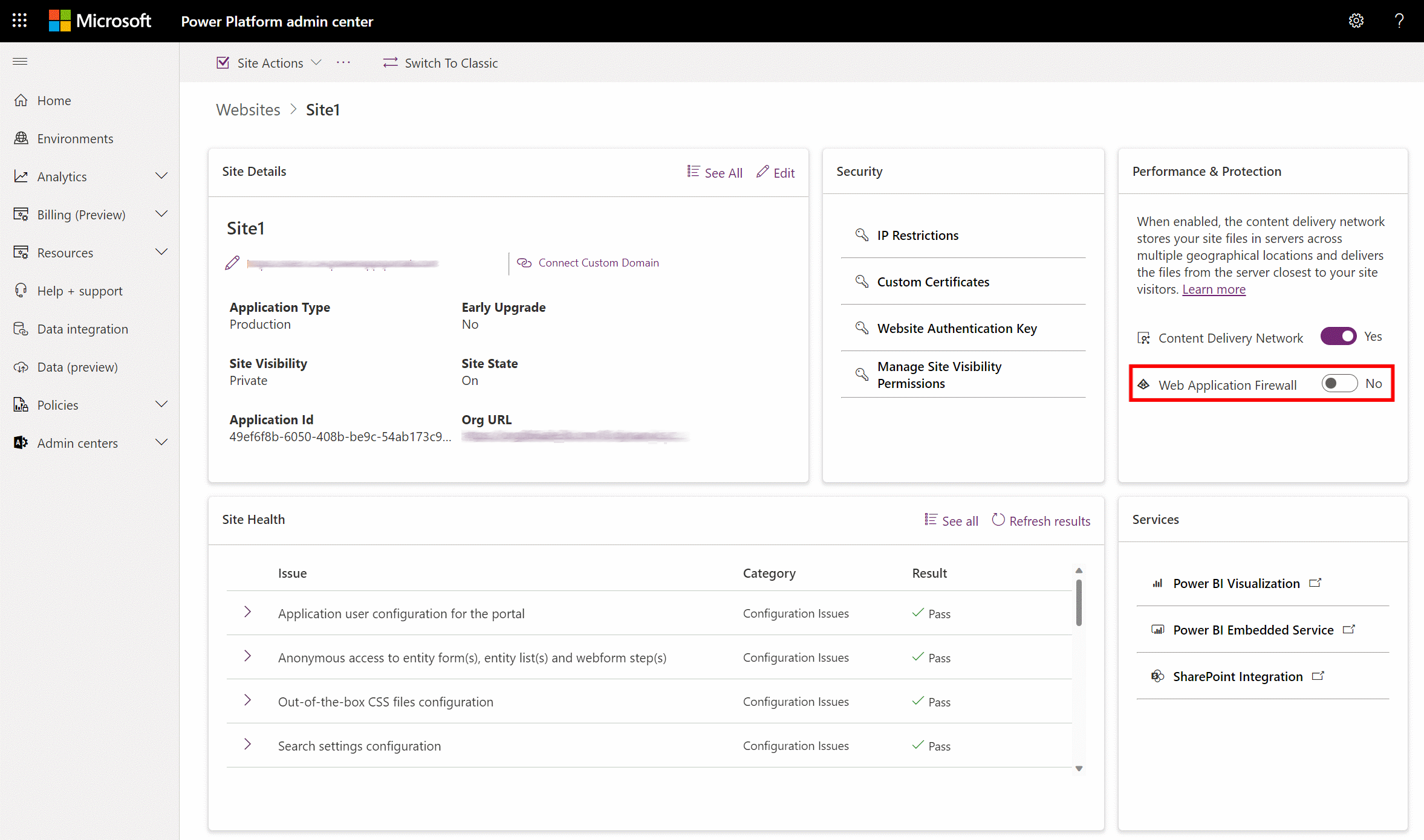Click the Content Delivery Network icon

pos(1142,337)
